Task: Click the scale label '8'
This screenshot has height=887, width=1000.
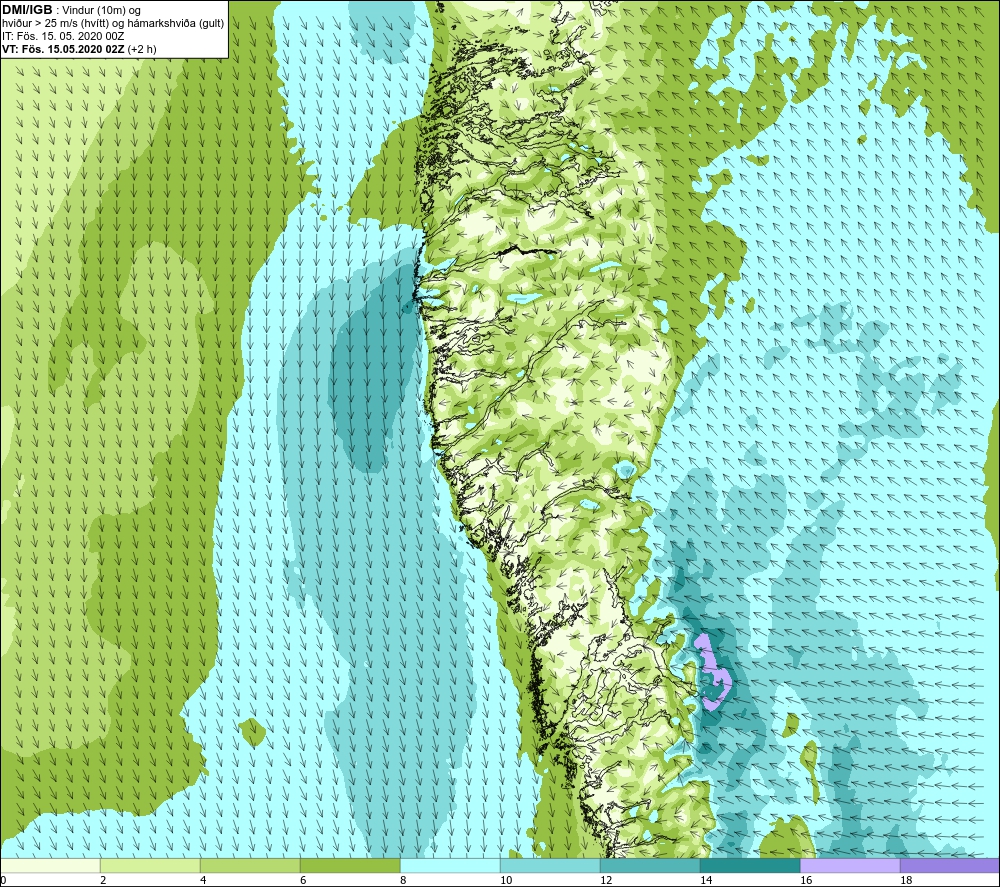Action: pos(403,881)
